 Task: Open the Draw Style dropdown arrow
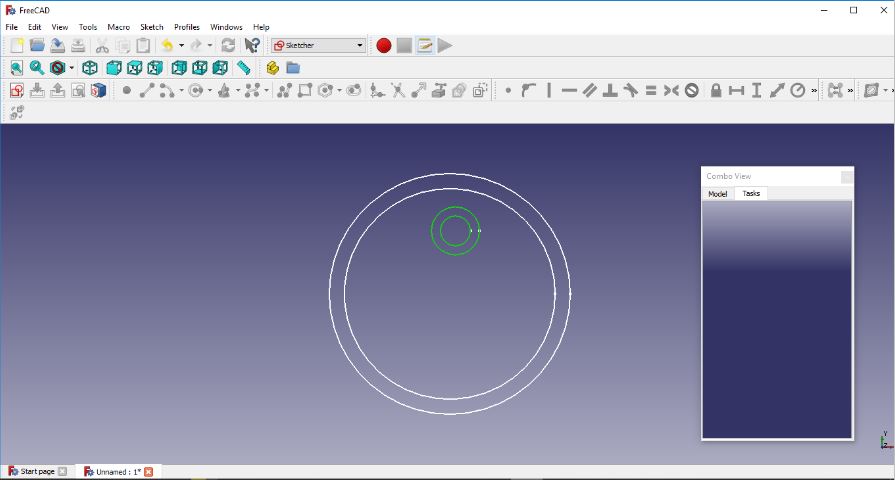tap(71, 68)
